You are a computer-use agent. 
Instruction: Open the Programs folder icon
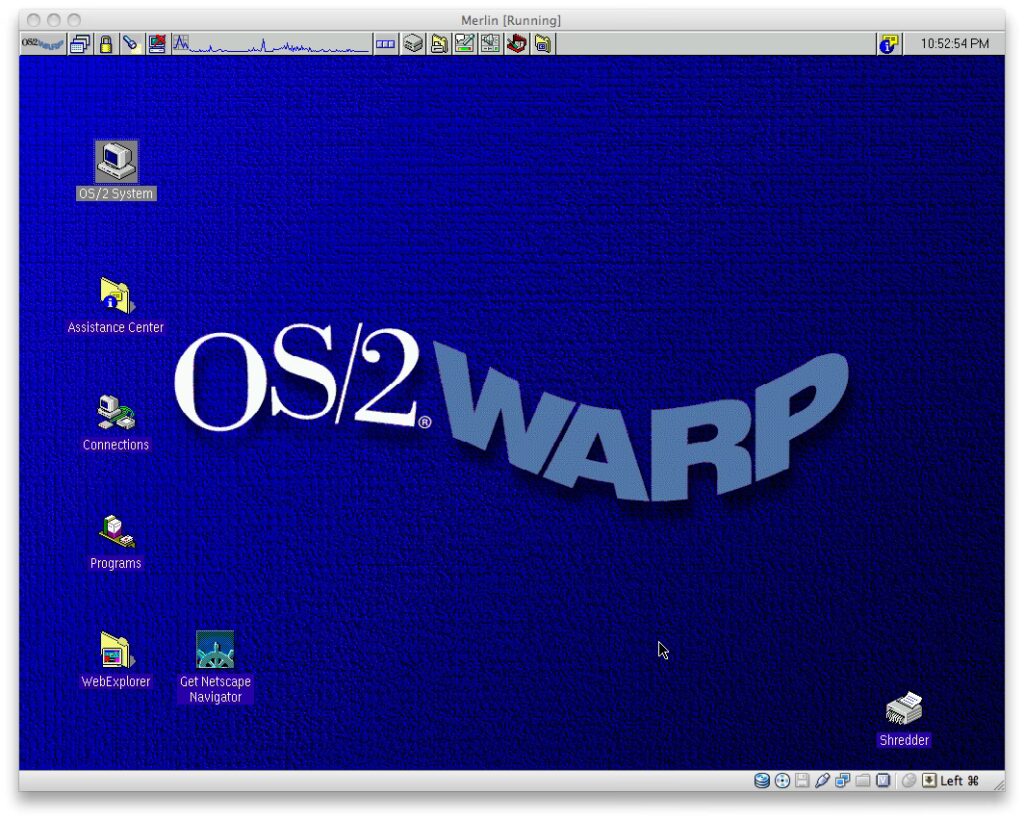point(116,532)
